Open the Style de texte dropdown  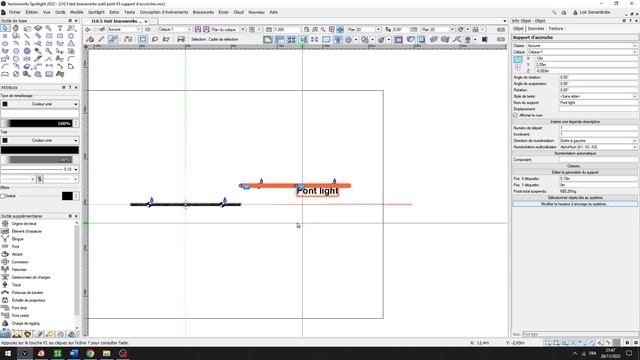598,96
